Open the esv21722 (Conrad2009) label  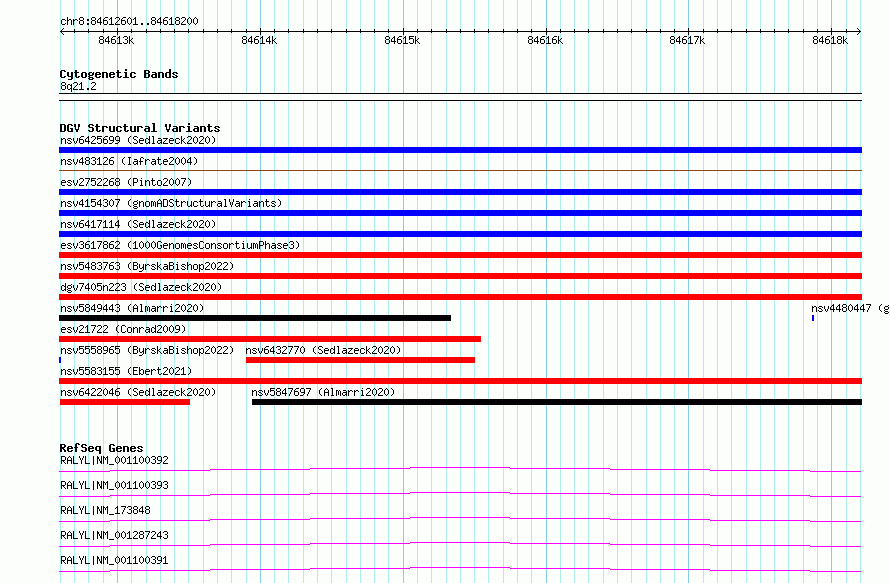(123, 329)
